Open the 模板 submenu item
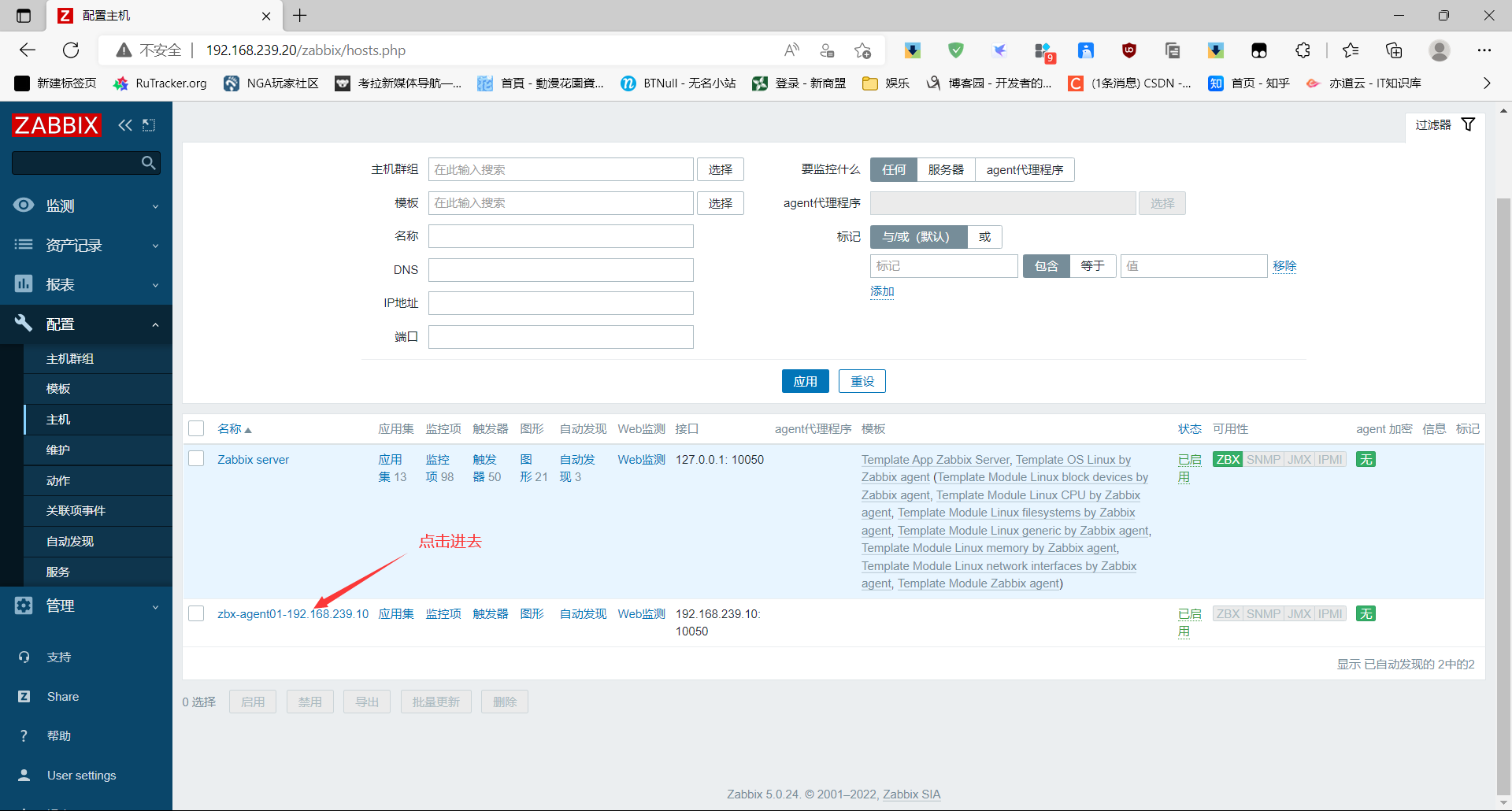Image resolution: width=1512 pixels, height=811 pixels. 98,389
